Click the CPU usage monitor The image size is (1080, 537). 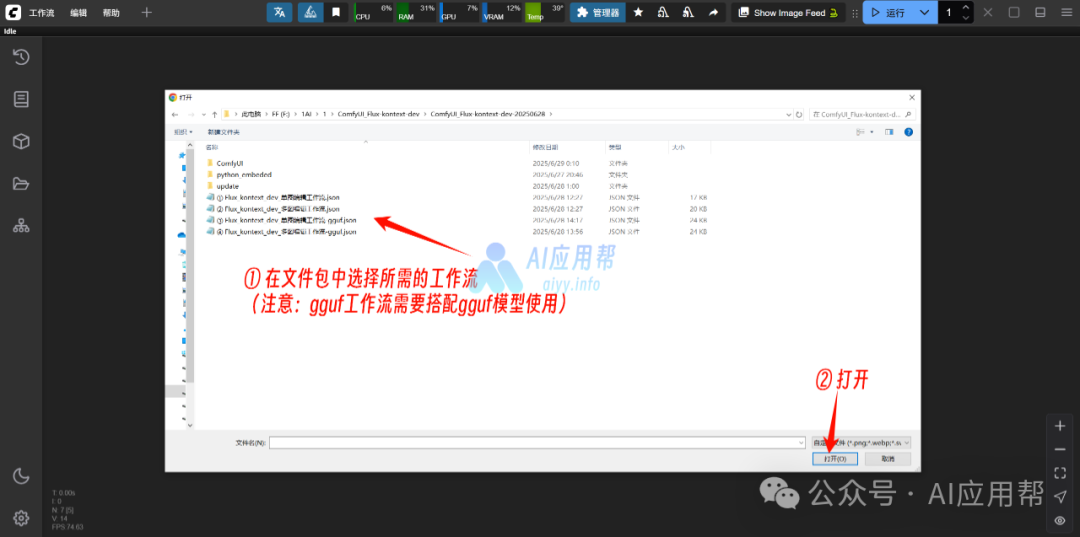tap(373, 12)
